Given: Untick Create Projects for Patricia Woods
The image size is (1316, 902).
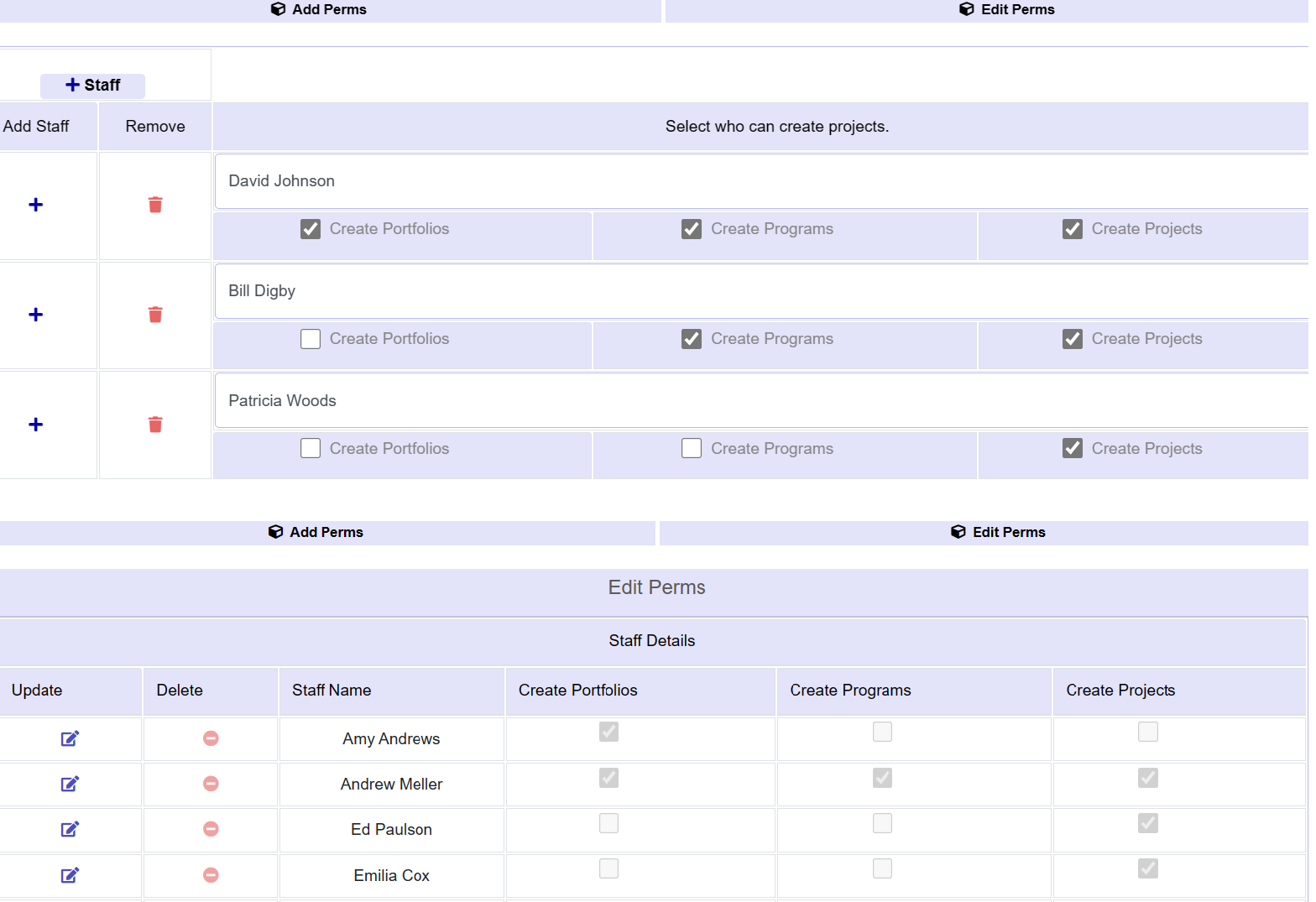Looking at the screenshot, I should tap(1072, 449).
